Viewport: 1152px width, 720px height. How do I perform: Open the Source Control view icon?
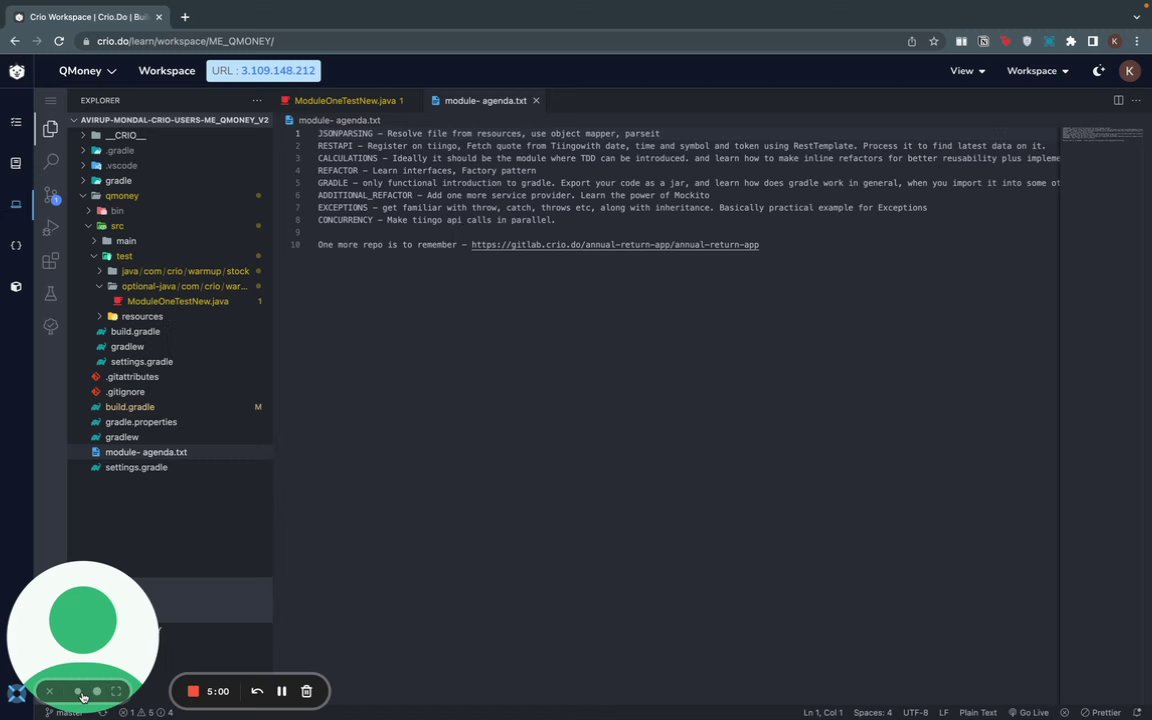51,195
